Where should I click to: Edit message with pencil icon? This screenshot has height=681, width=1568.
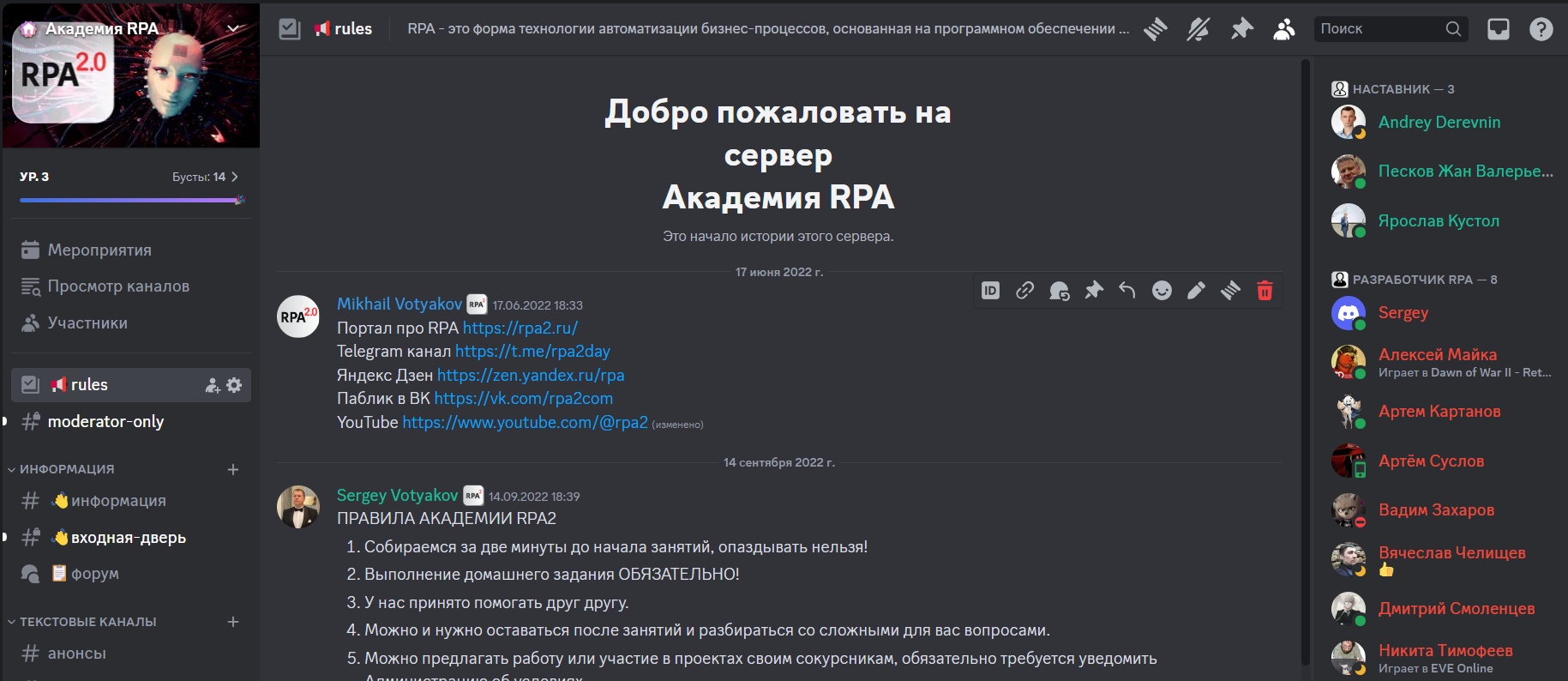click(1196, 291)
